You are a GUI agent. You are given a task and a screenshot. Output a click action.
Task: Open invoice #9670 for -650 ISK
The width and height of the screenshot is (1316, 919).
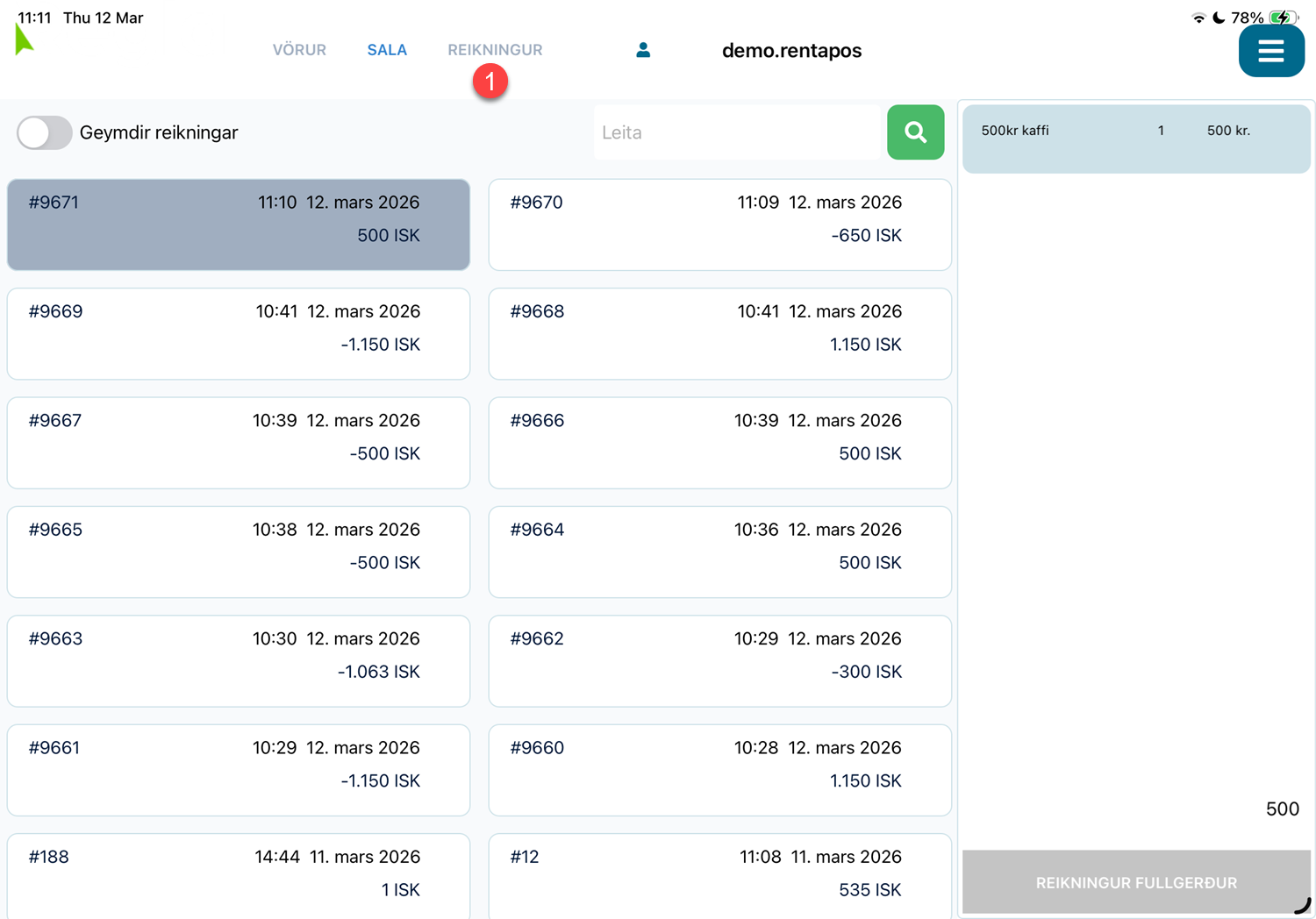(x=719, y=224)
